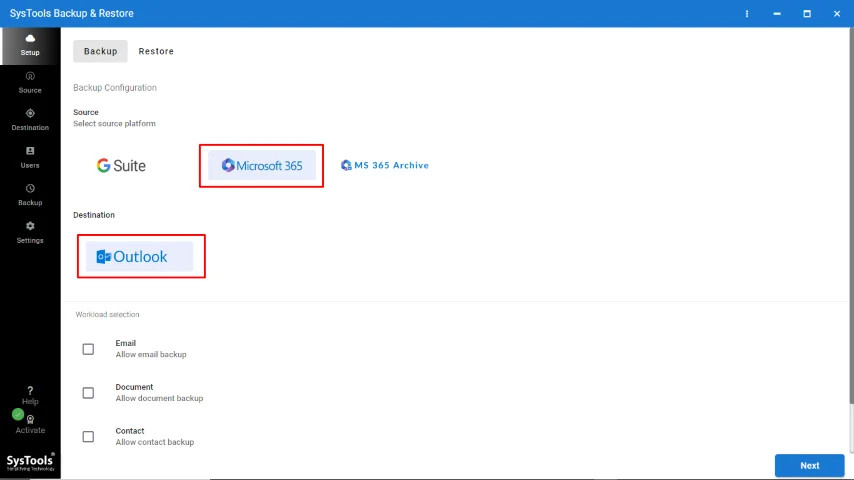Screen dimensions: 854x480
Task: Open the Setup section in sidebar
Action: pyautogui.click(x=30, y=46)
